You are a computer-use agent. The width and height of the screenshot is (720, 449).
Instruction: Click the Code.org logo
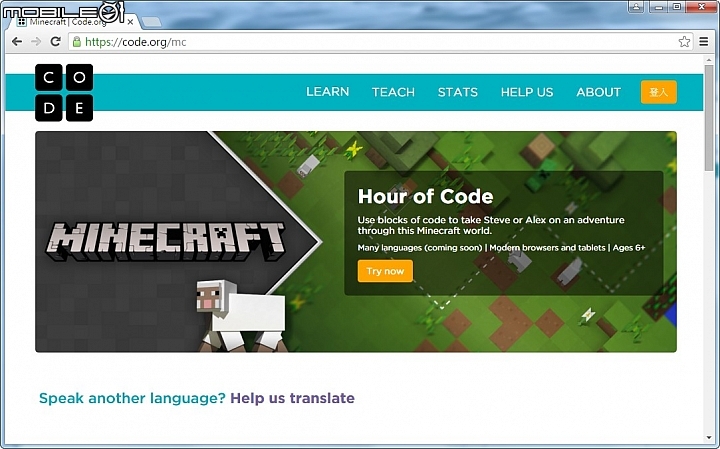click(x=64, y=93)
